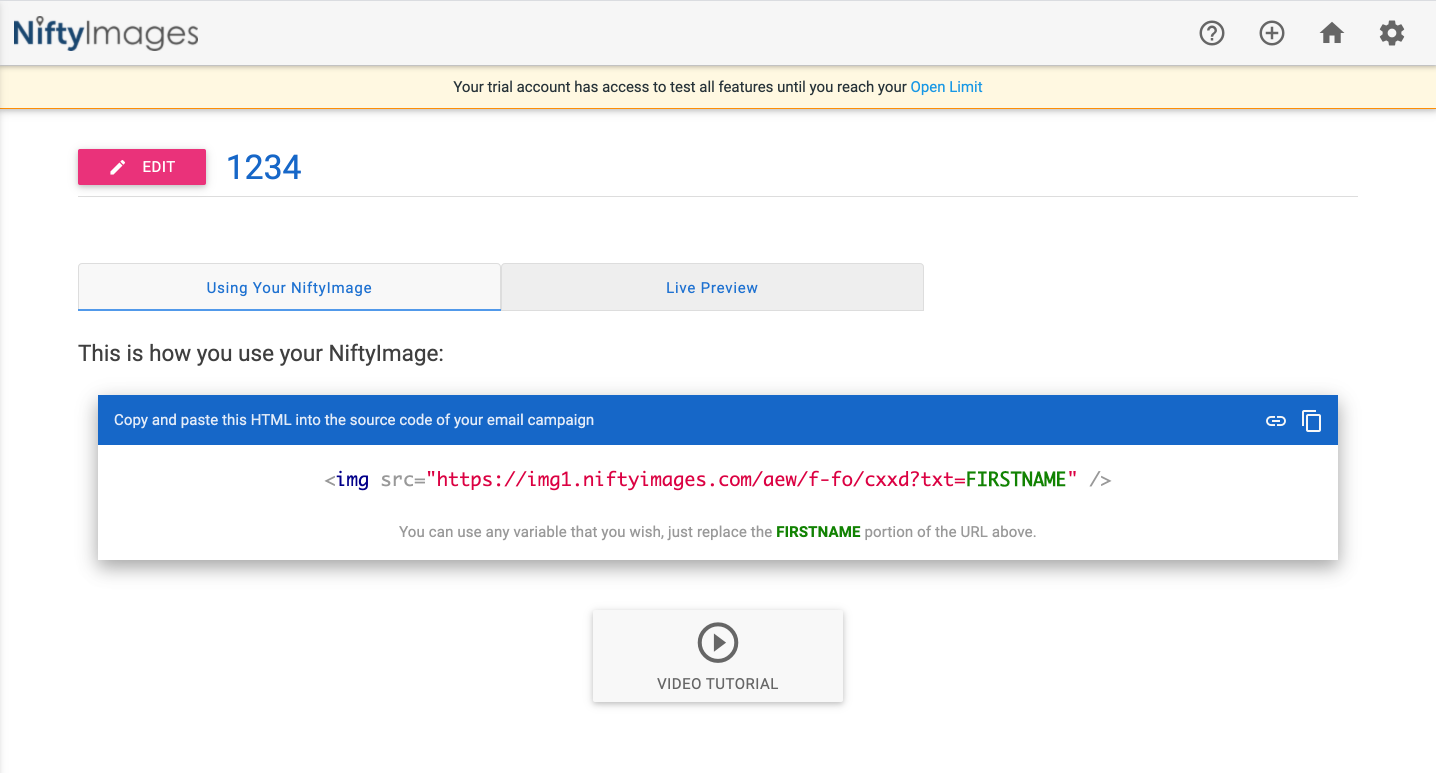Click the image title 1234
The image size is (1436, 773).
264,167
